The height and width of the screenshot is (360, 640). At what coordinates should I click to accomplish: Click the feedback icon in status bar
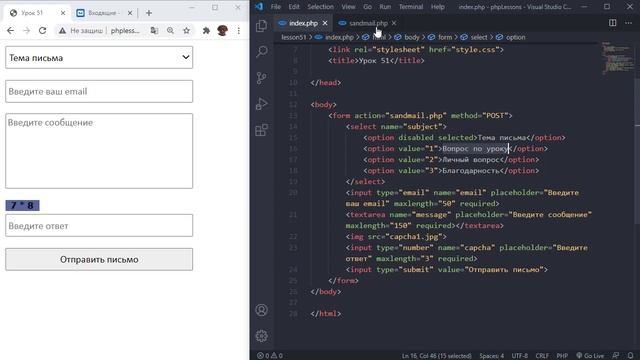[616, 356]
